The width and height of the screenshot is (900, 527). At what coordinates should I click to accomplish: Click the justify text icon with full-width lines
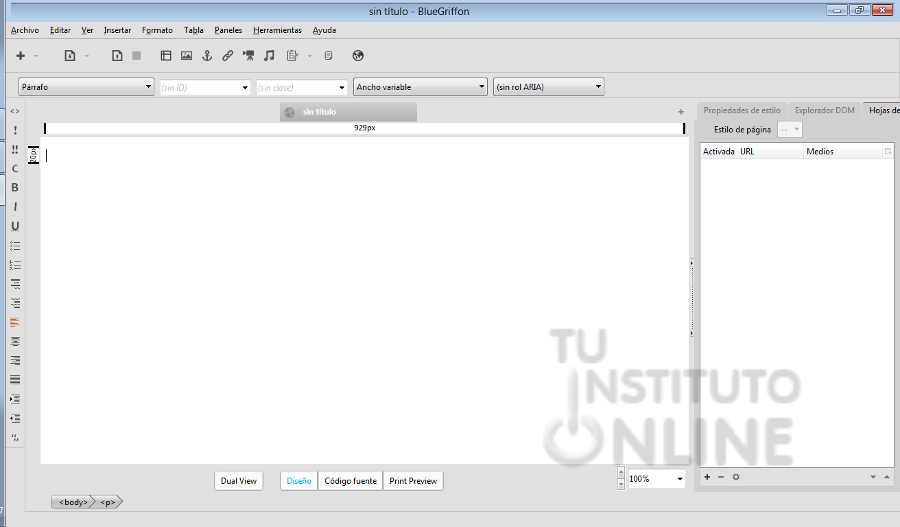pos(15,379)
